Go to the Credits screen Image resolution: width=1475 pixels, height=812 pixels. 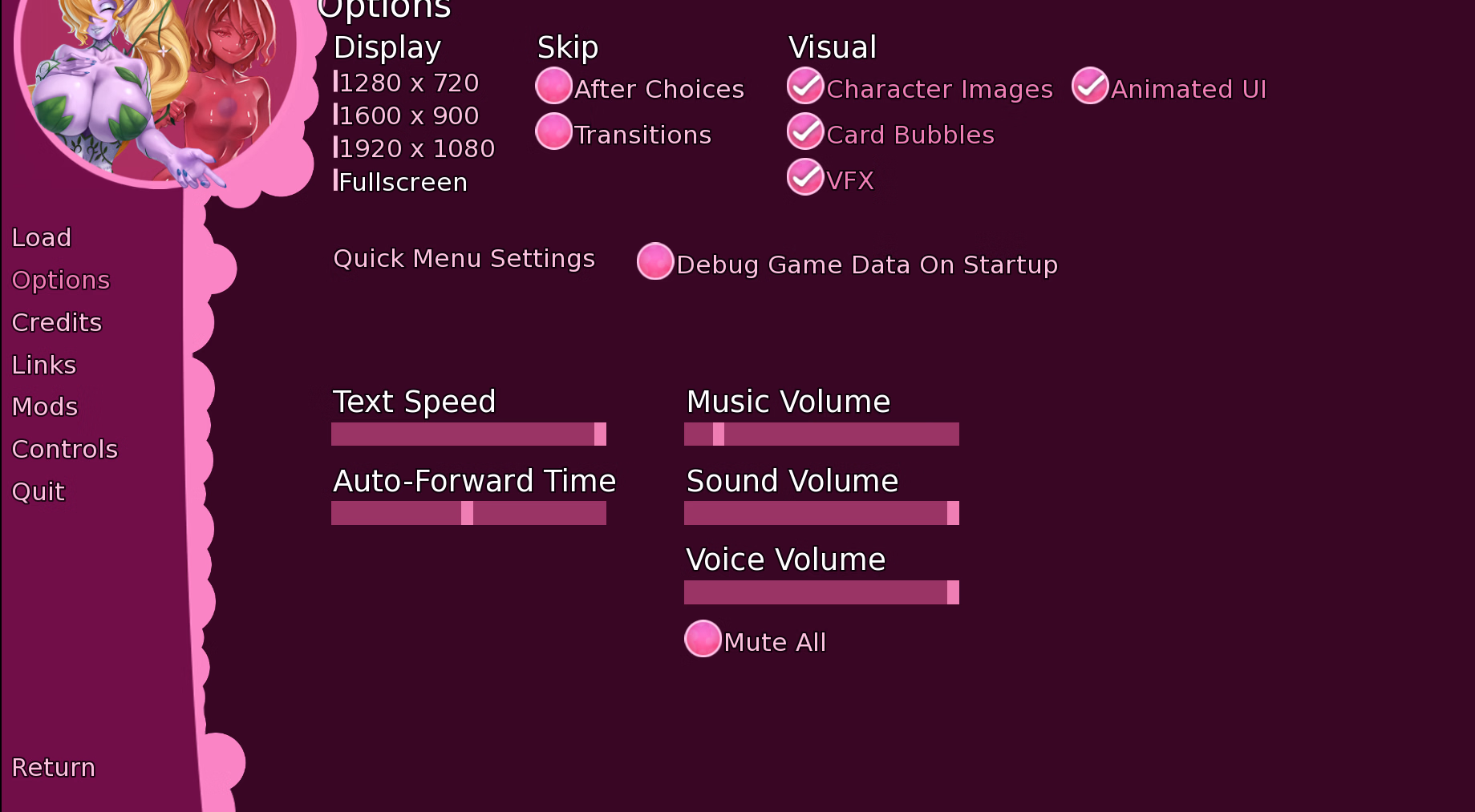tap(57, 323)
